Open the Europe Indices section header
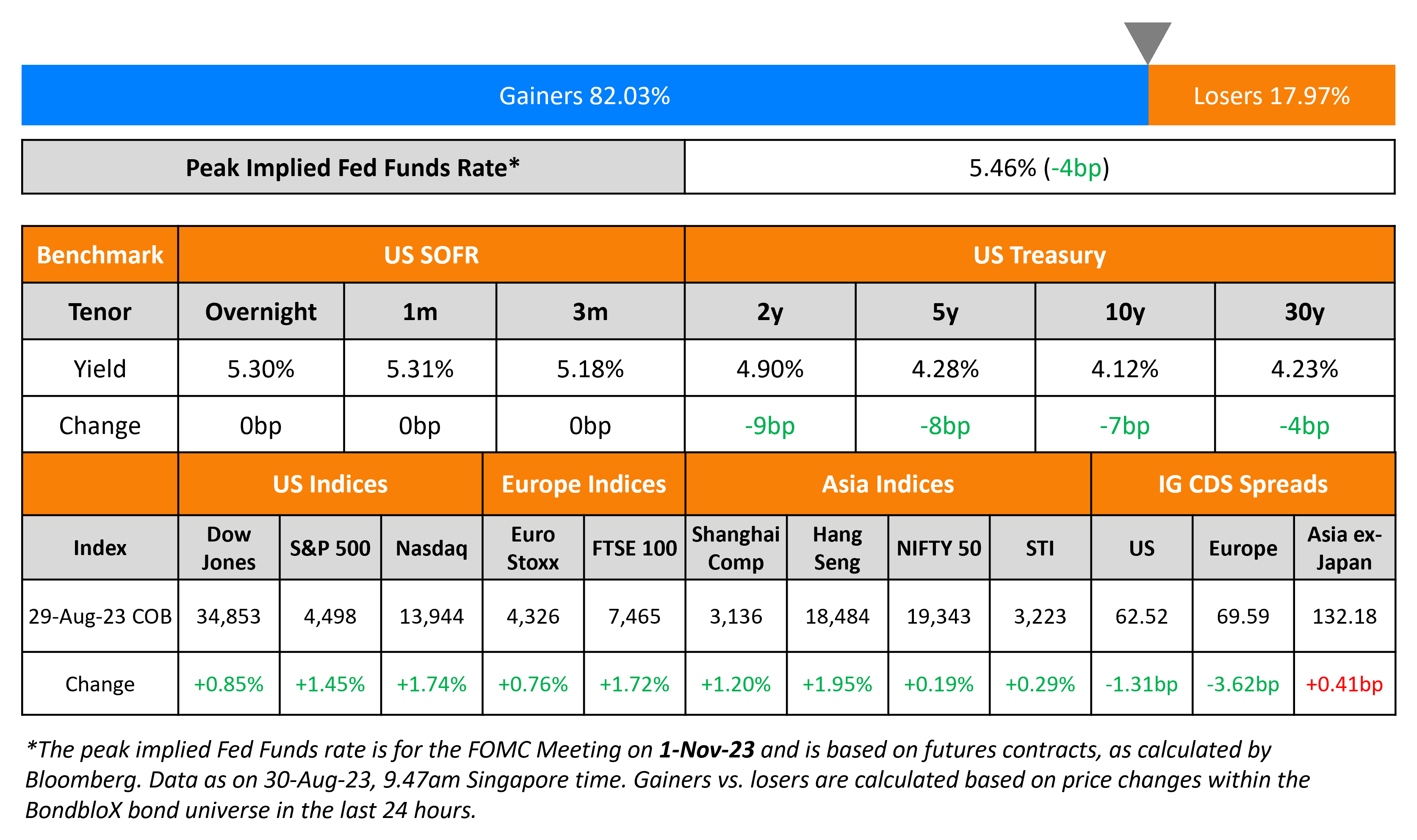The width and height of the screenshot is (1417, 840). 584,484
